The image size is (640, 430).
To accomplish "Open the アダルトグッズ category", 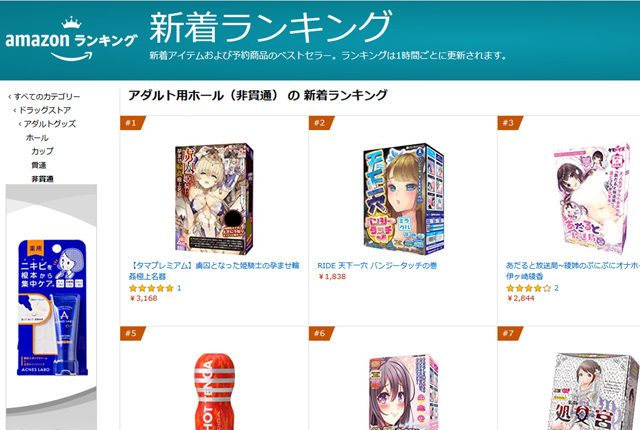I will point(49,124).
